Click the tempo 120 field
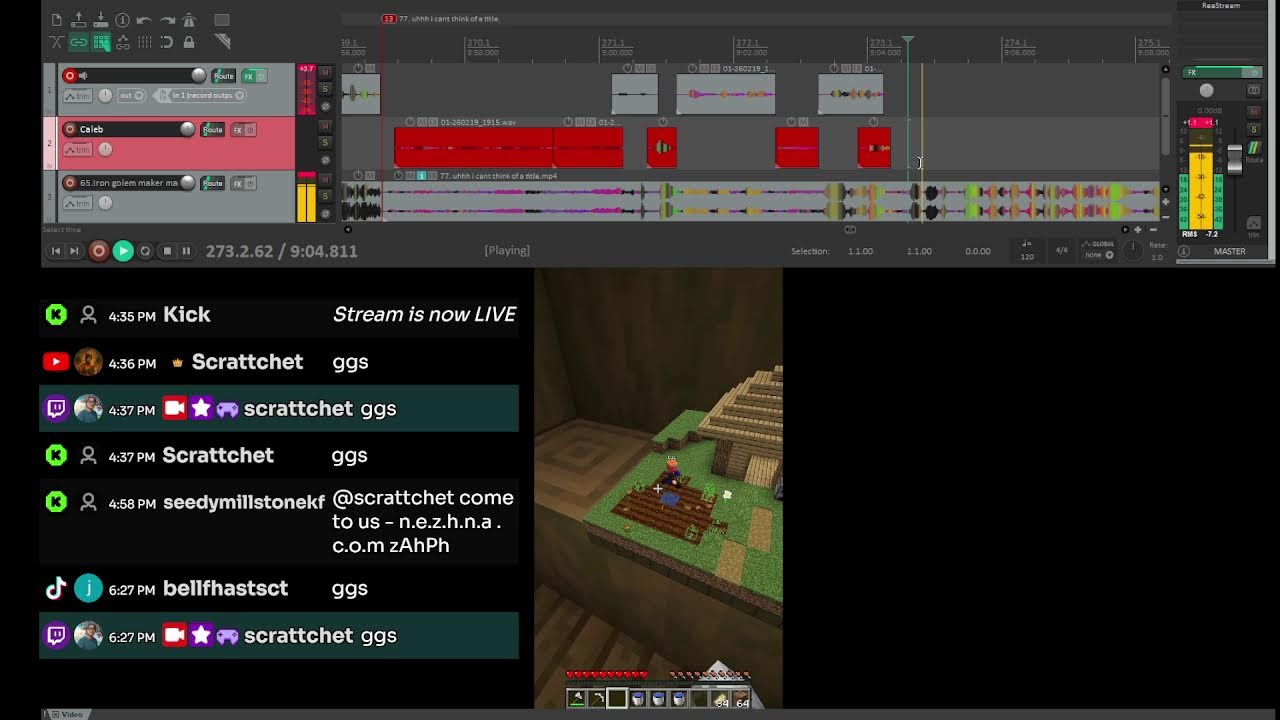Screen dimensions: 1280x720 [1027, 251]
